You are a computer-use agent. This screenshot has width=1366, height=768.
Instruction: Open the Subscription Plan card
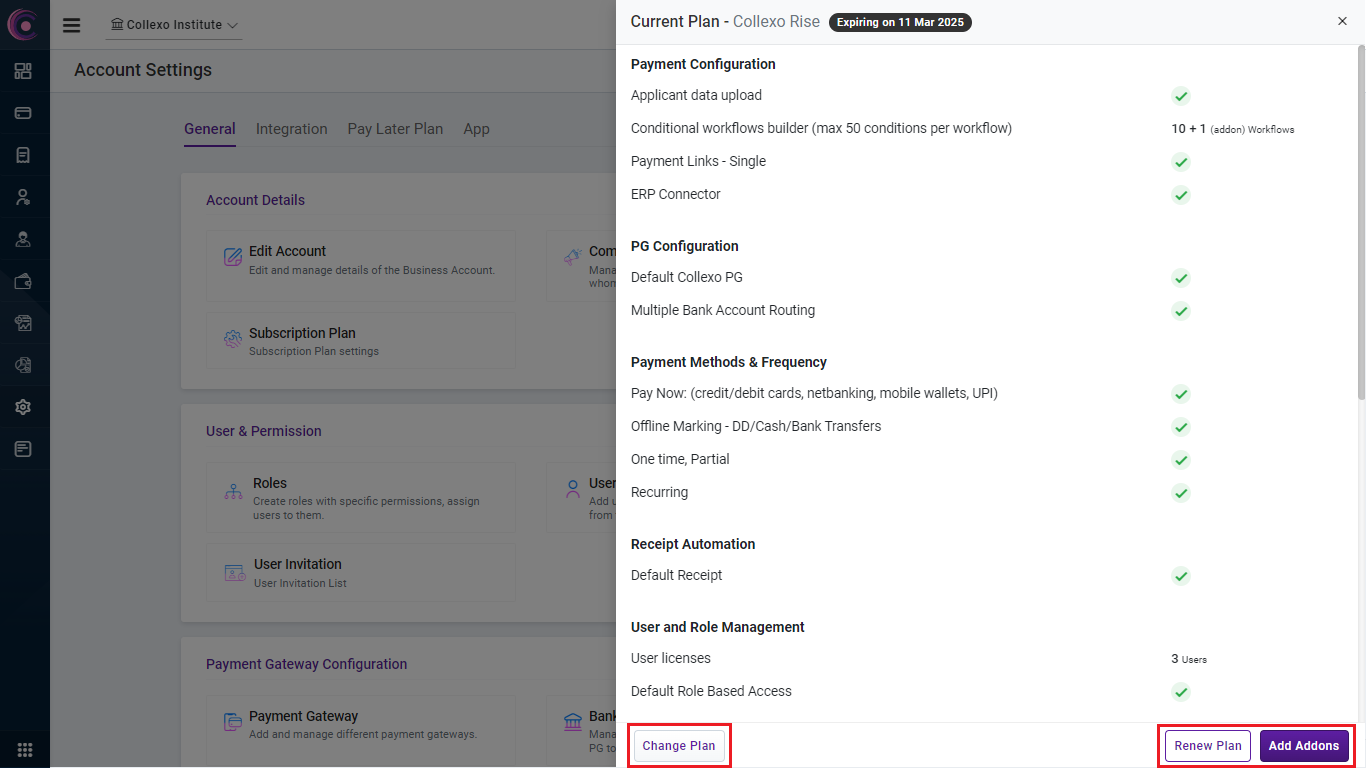[x=360, y=341]
